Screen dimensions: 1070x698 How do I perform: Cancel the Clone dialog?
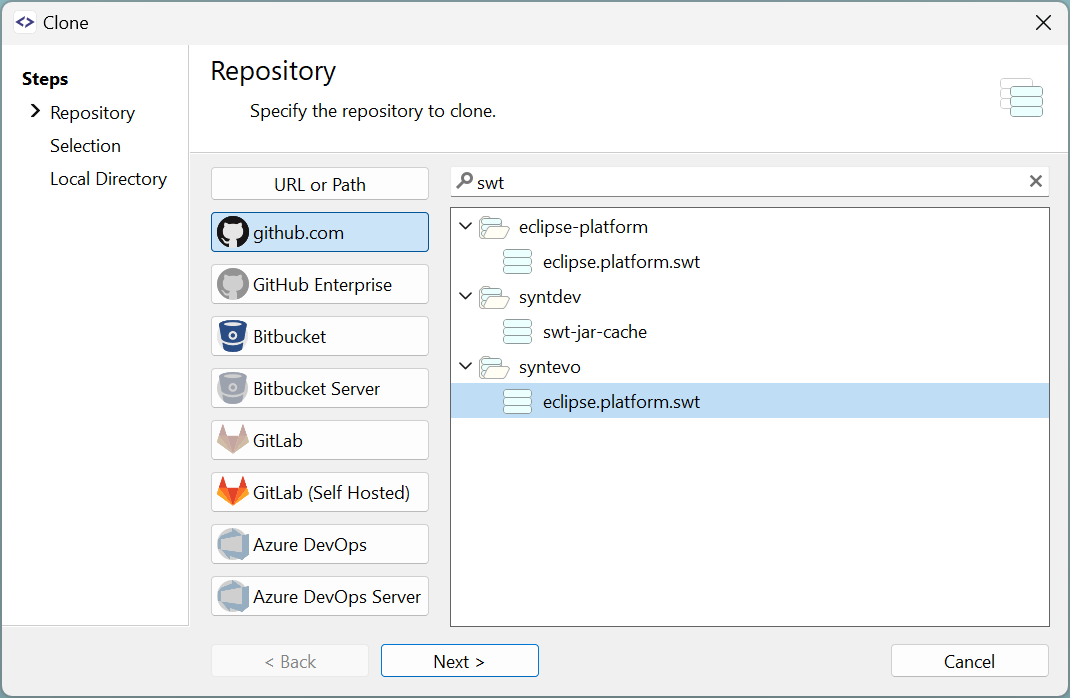pyautogui.click(x=969, y=661)
